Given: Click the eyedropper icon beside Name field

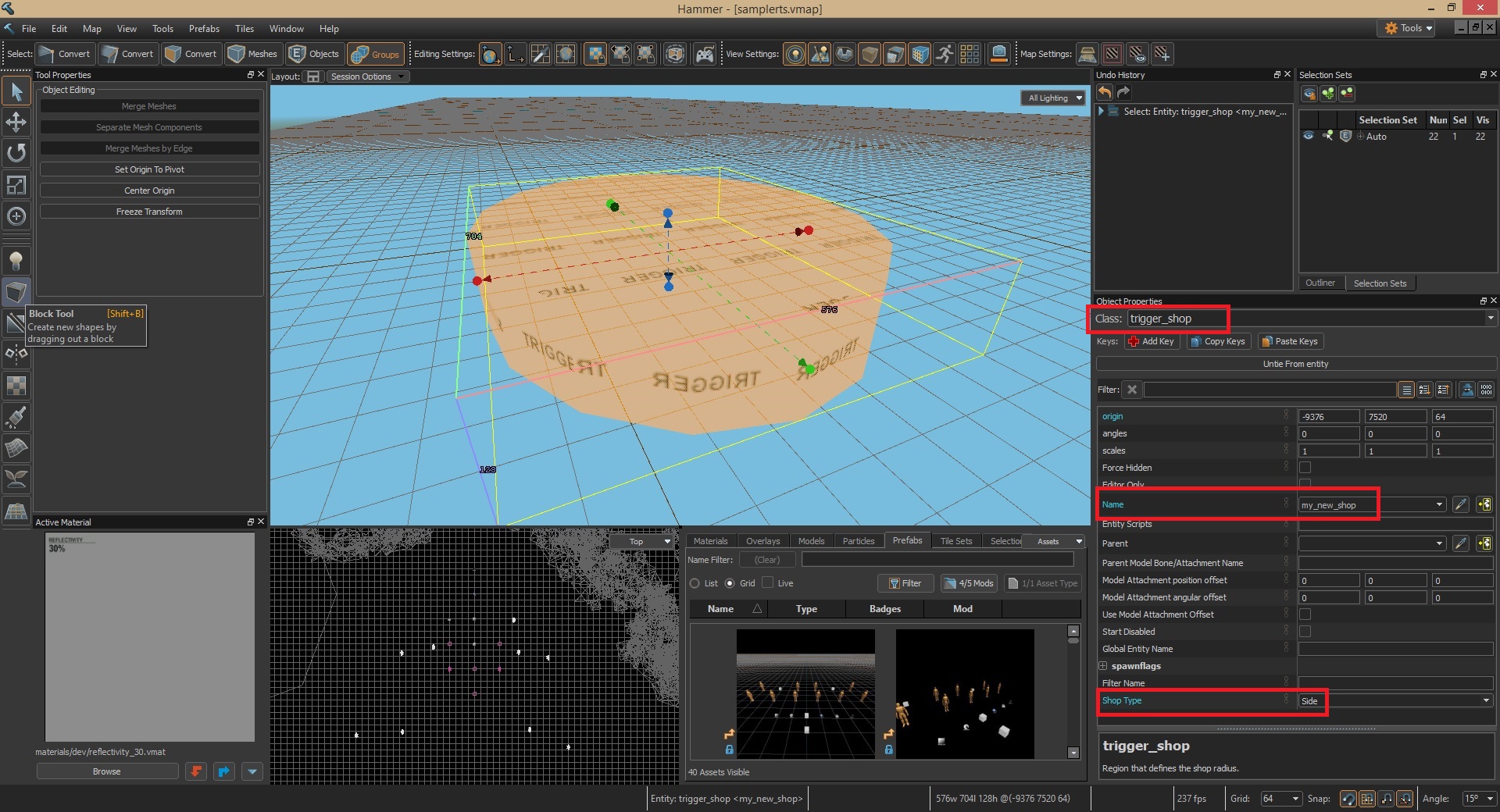Looking at the screenshot, I should point(1460,504).
